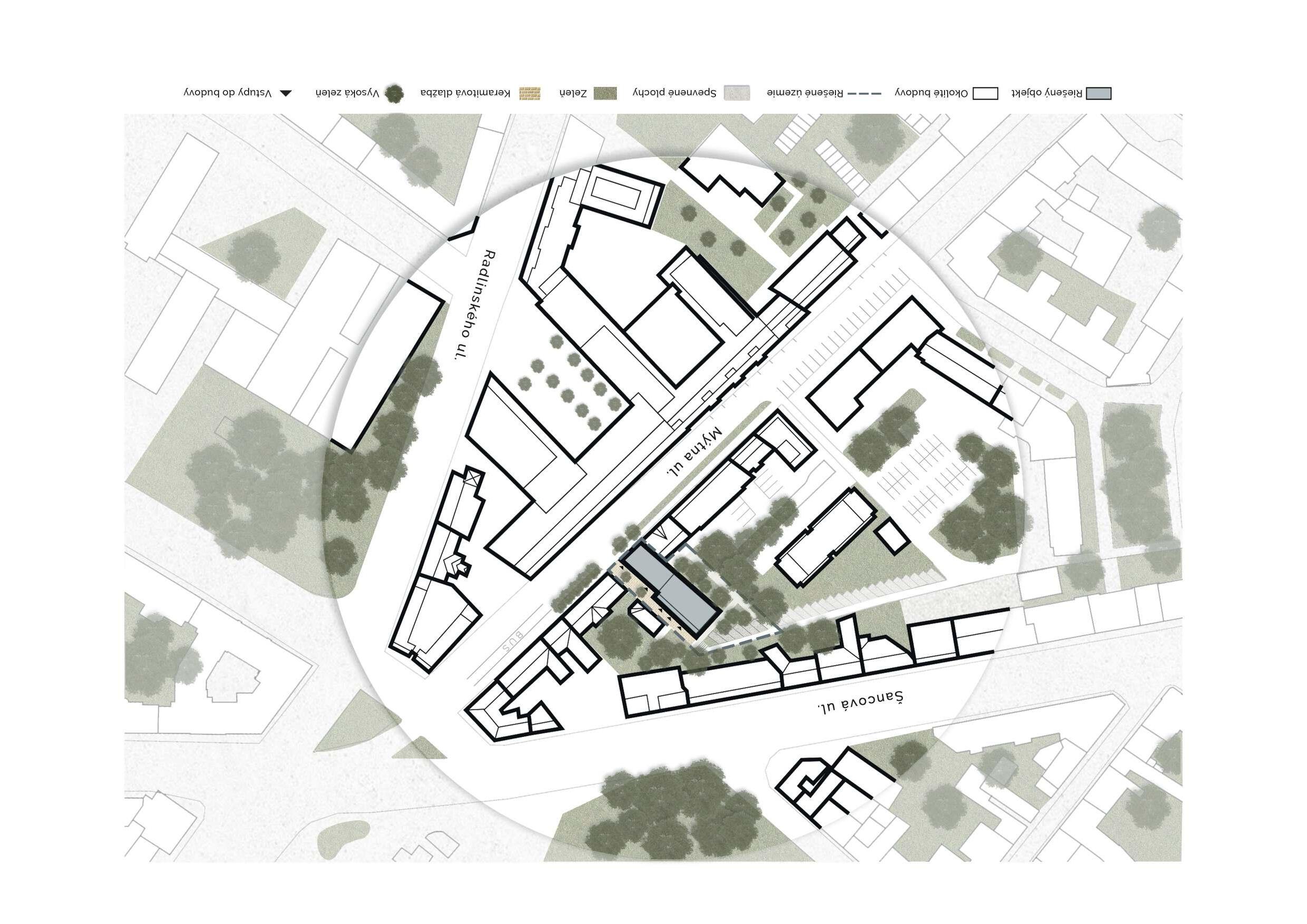Click the Riešené územie legend text

pos(804,92)
